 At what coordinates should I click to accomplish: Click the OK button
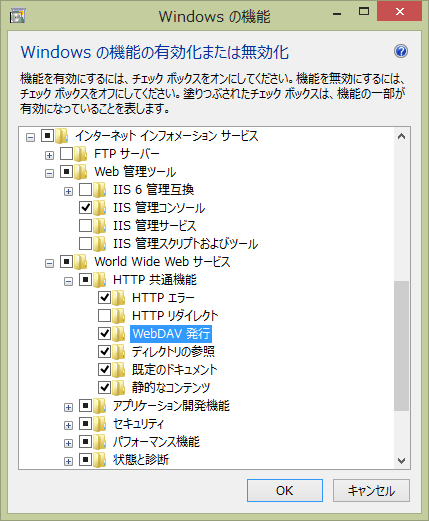click(x=285, y=490)
